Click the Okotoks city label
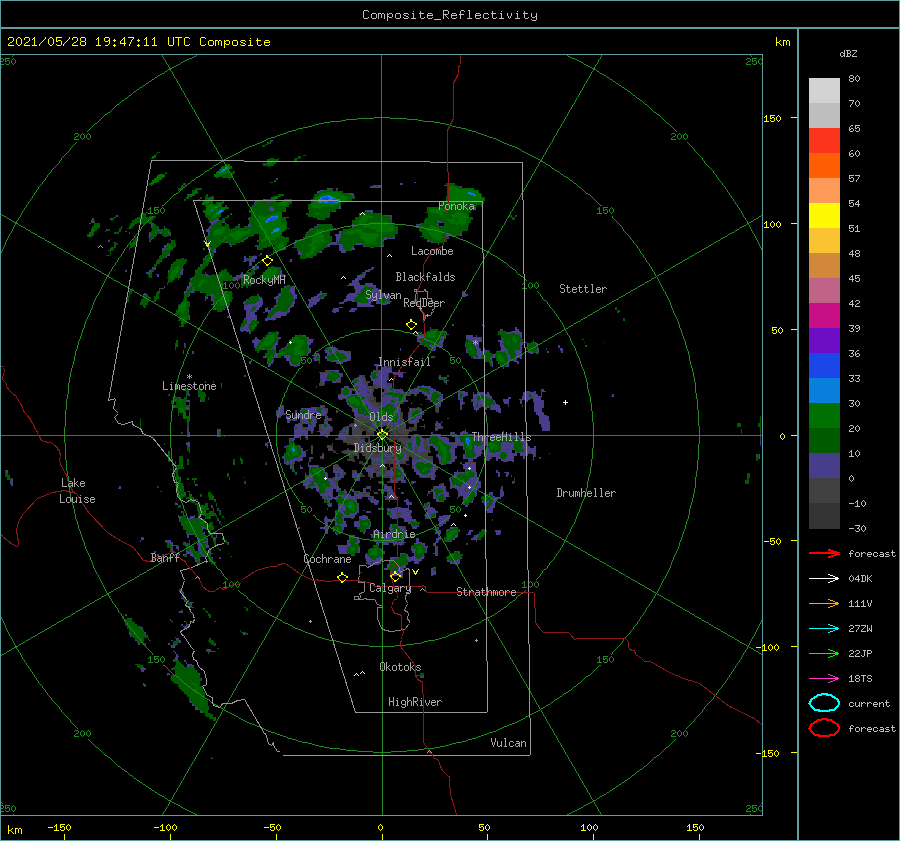 [x=401, y=666]
